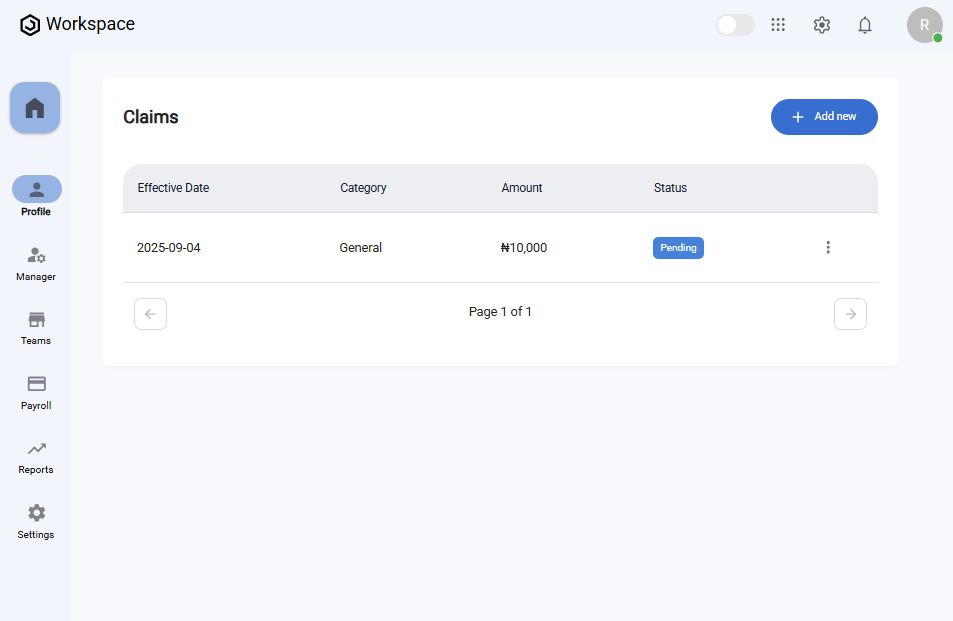Click the Amount column header
953x621 pixels.
(x=522, y=188)
